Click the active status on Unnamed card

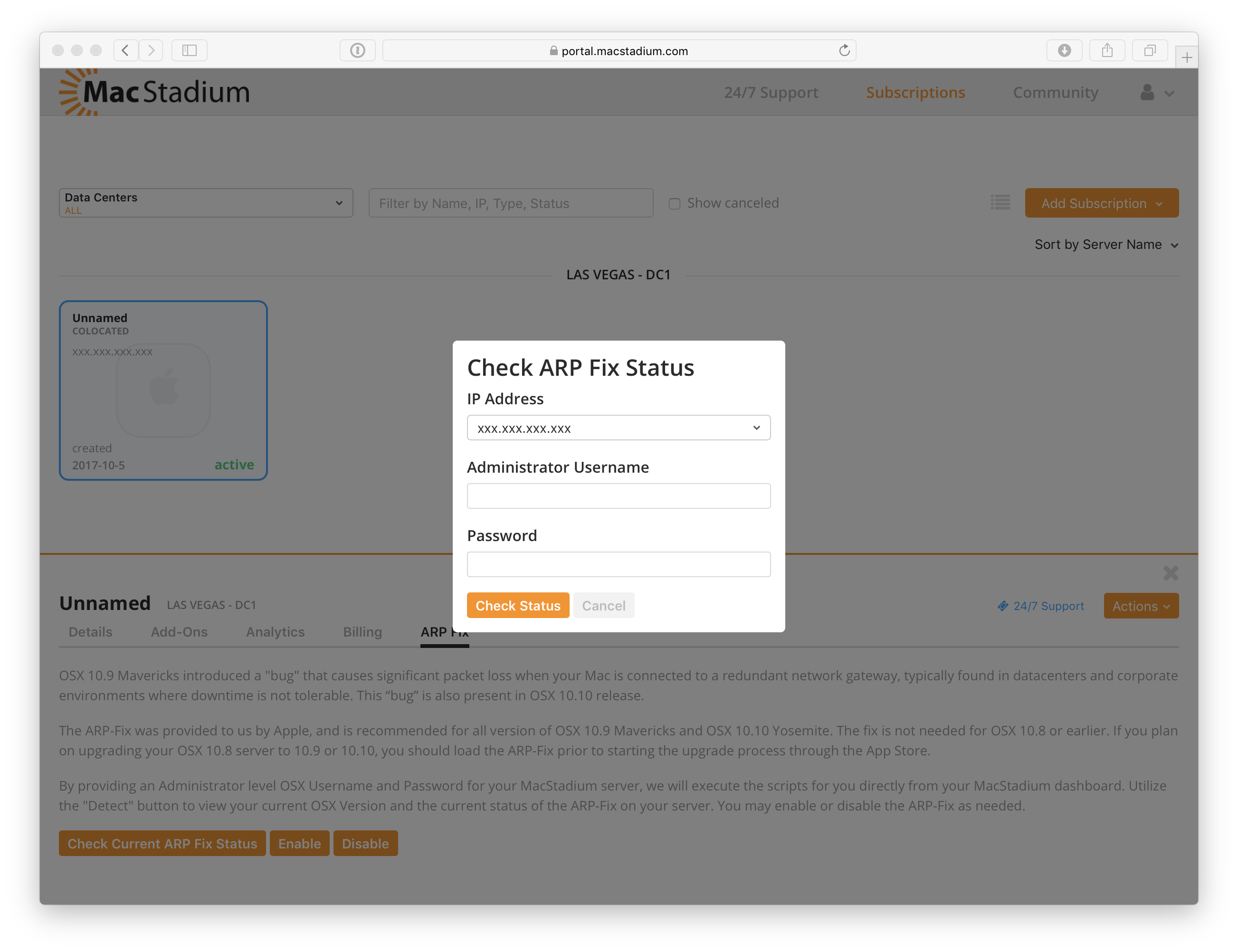[234, 465]
